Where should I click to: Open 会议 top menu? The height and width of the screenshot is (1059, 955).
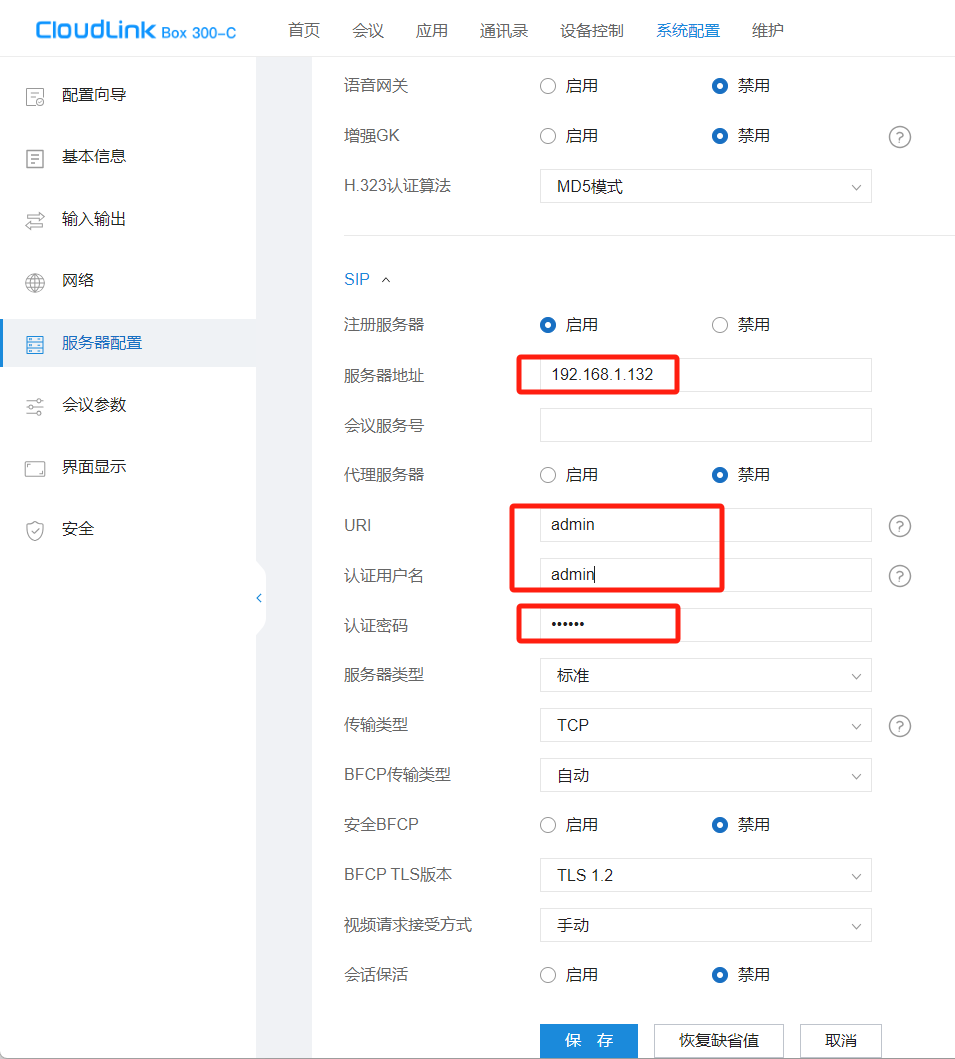[368, 30]
